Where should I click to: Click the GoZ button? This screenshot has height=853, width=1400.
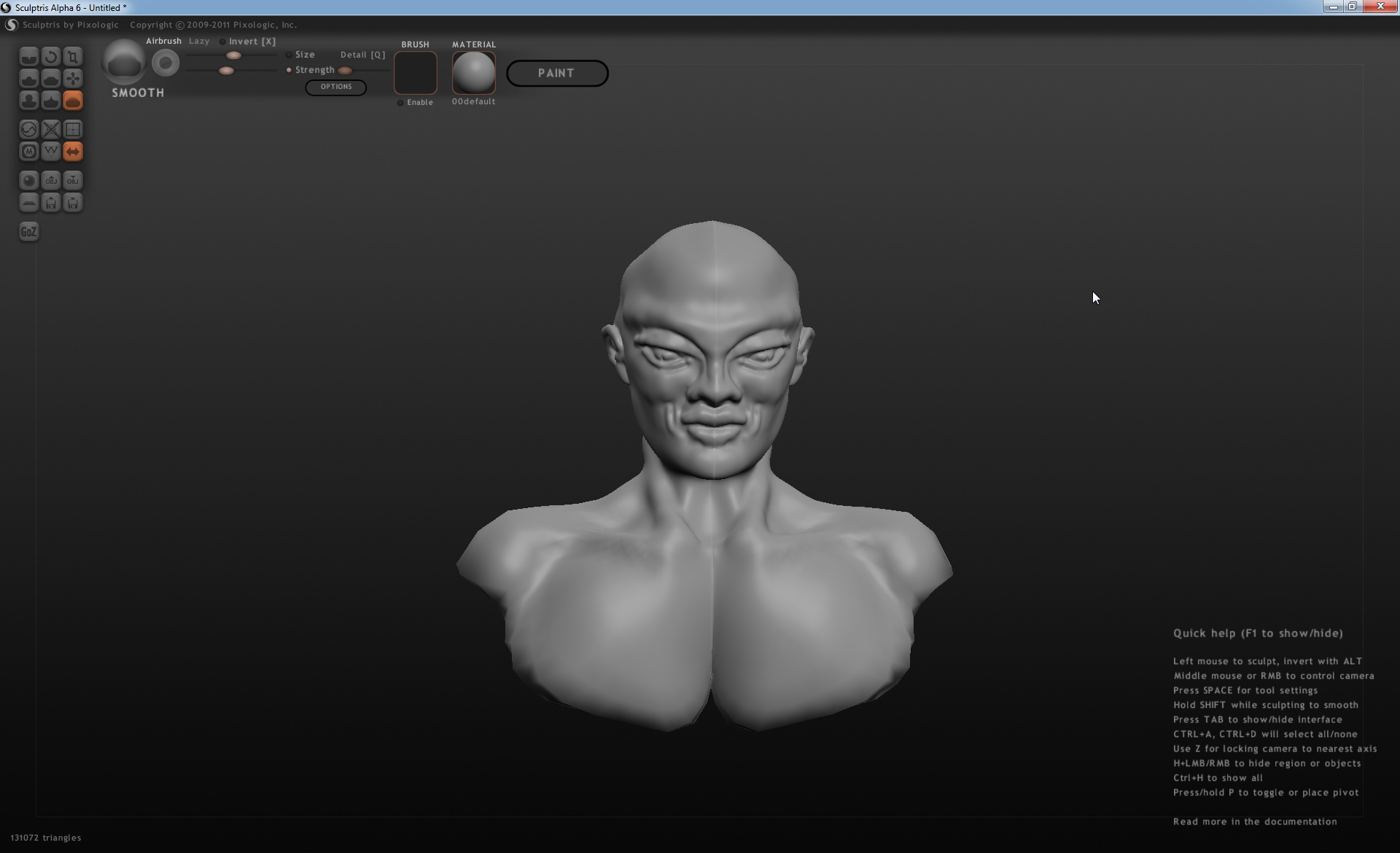click(x=28, y=232)
